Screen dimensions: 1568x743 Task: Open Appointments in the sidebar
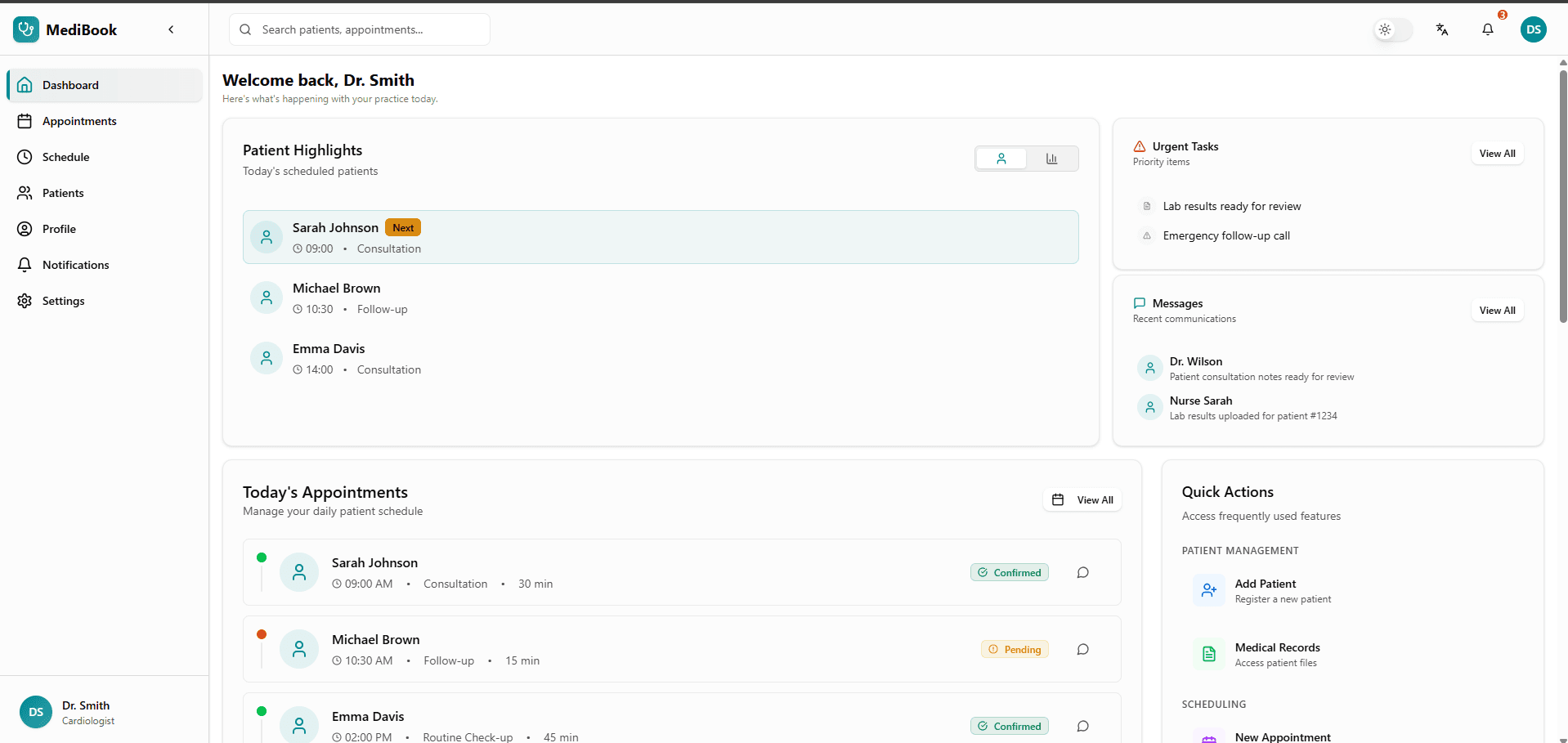pos(105,121)
